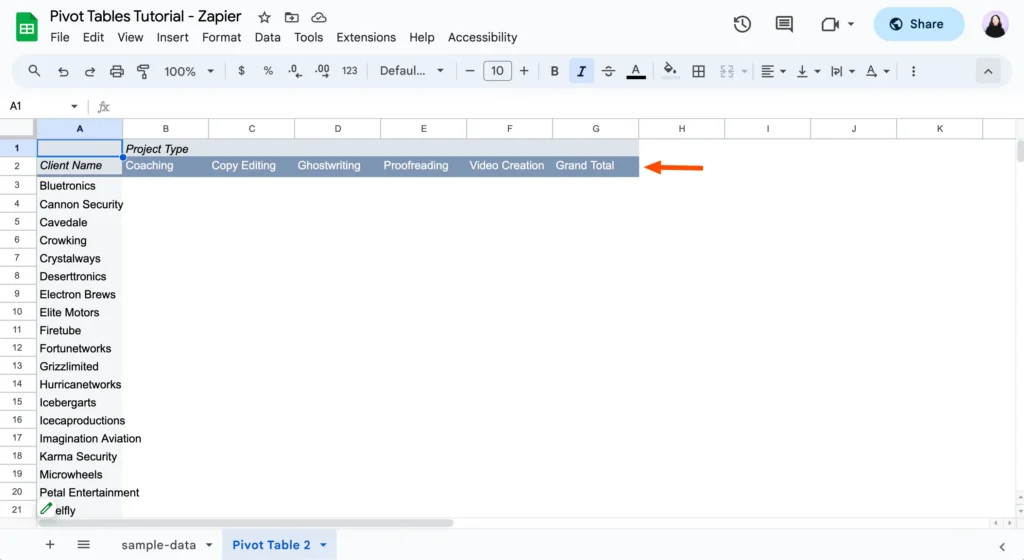Print the spreadsheet
The height and width of the screenshot is (560, 1024).
point(116,71)
